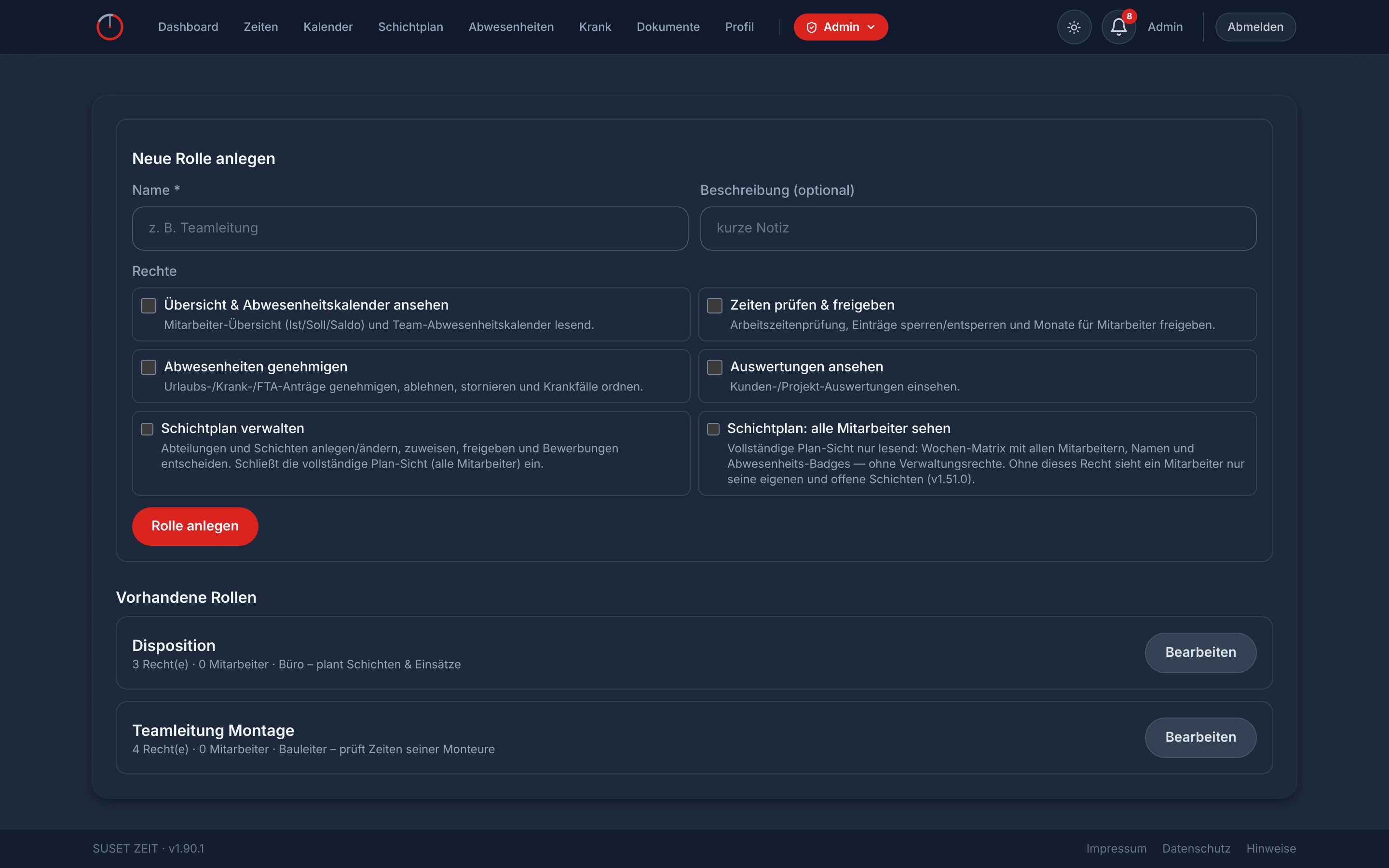Check the Zeiten prüfen & freigeben box
This screenshot has height=868, width=1389.
pos(715,305)
